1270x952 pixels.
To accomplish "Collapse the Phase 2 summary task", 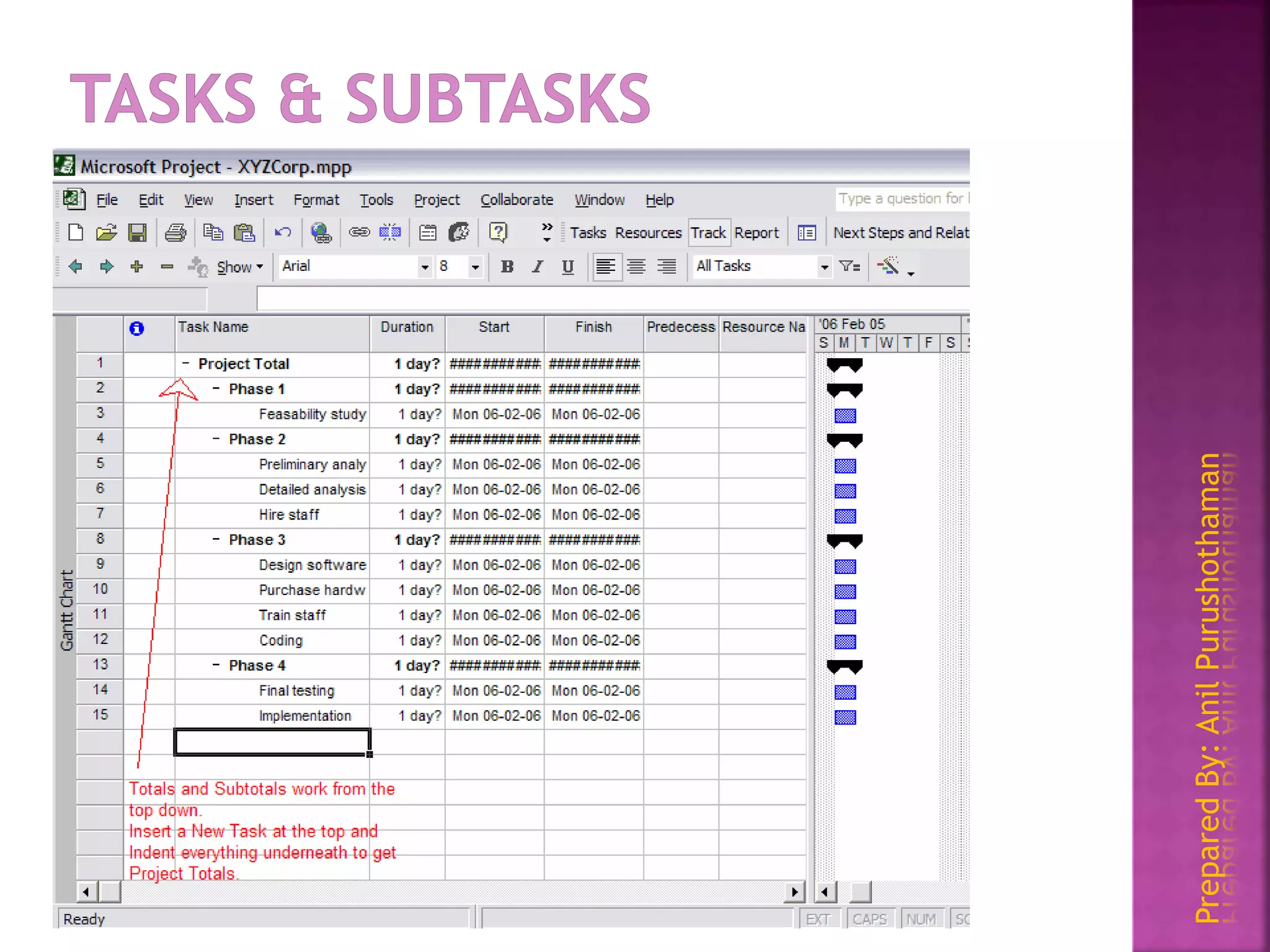I will [x=216, y=439].
